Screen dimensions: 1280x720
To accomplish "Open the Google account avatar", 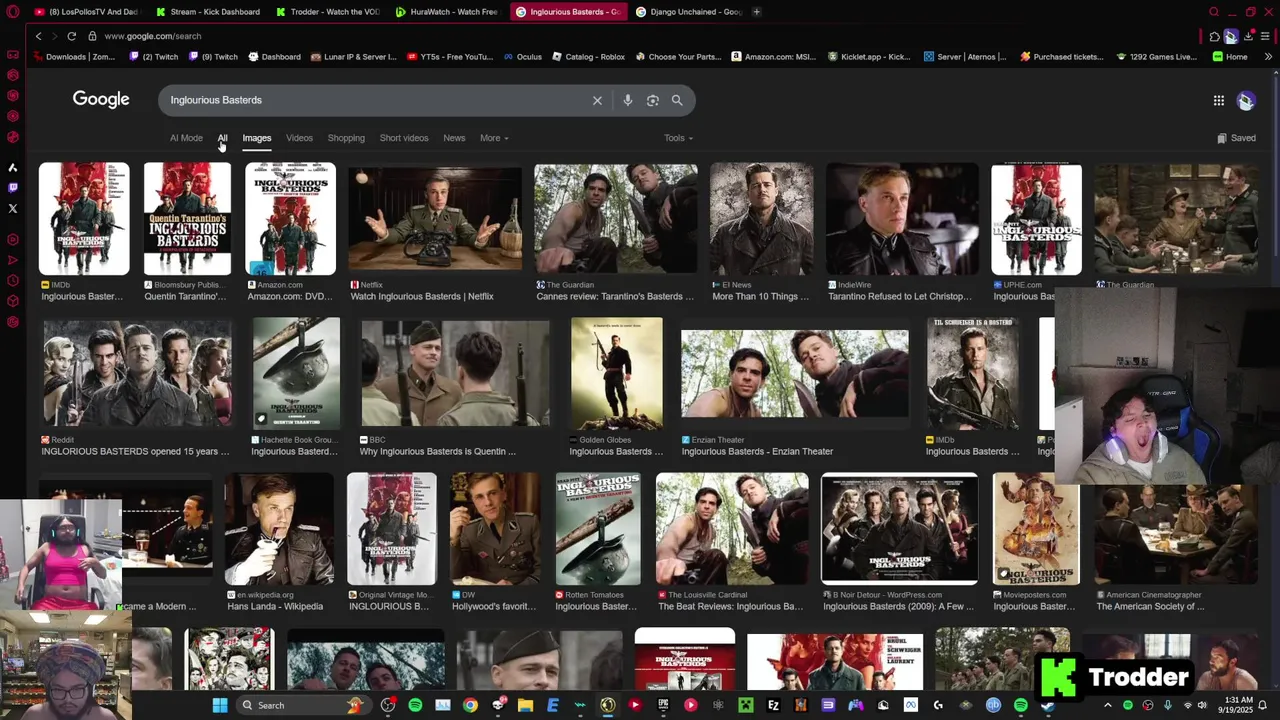I will coord(1246,100).
